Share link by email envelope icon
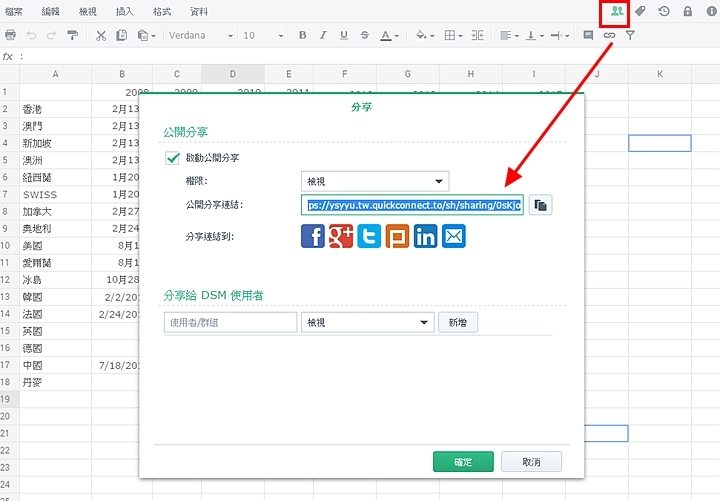The image size is (720, 501). [454, 236]
